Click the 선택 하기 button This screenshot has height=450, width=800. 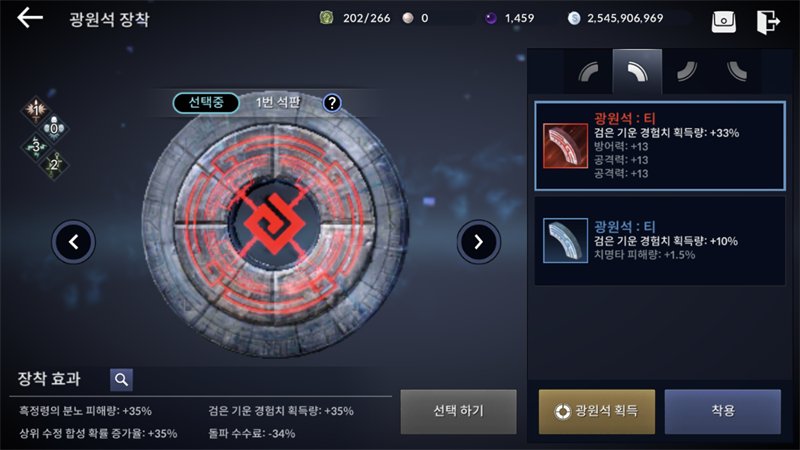click(x=458, y=412)
